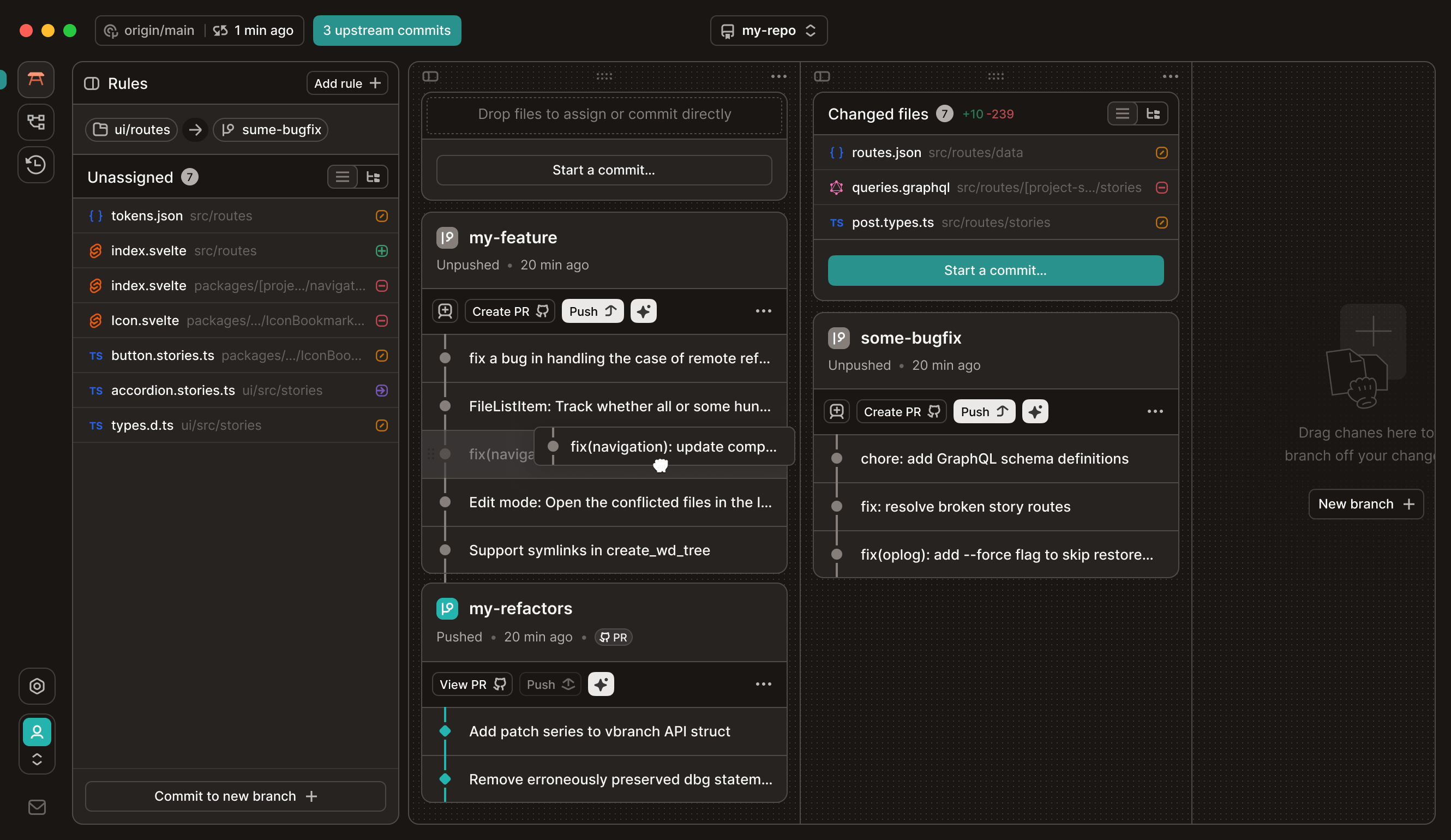
Task: Collapse the center panel with its sidebar toggle icon
Action: pyautogui.click(x=430, y=76)
